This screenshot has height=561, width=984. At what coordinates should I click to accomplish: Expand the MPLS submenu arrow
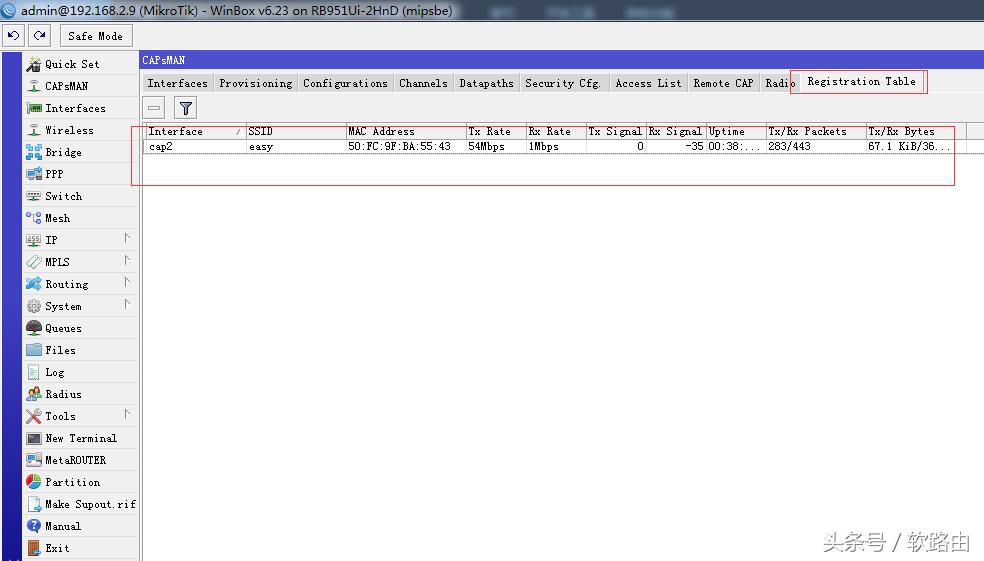pyautogui.click(x=127, y=260)
